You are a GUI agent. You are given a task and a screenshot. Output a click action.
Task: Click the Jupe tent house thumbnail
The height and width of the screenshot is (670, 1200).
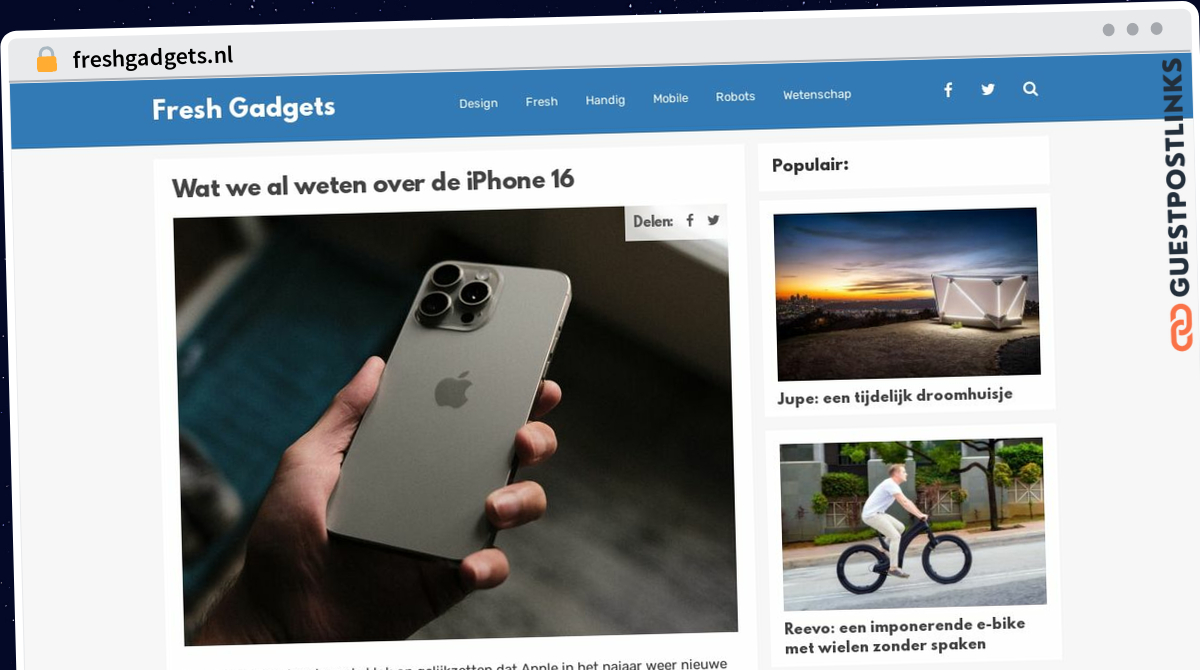pyautogui.click(x=907, y=293)
